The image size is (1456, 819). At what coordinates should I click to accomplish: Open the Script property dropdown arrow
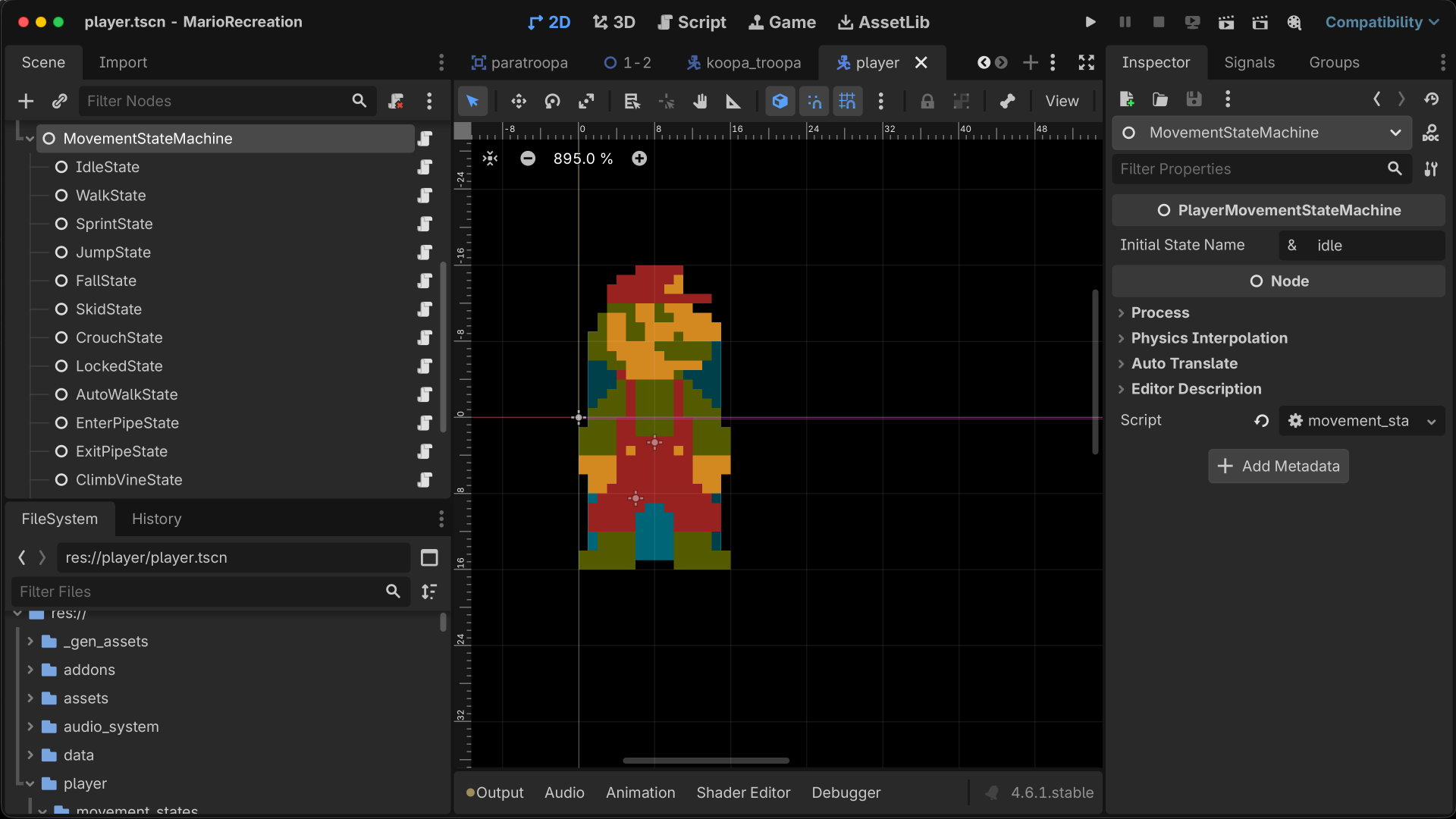point(1432,422)
